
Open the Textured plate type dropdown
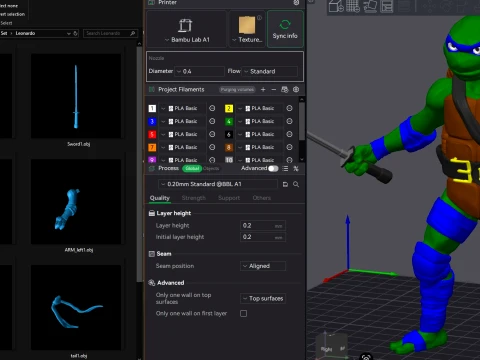pyautogui.click(x=247, y=29)
